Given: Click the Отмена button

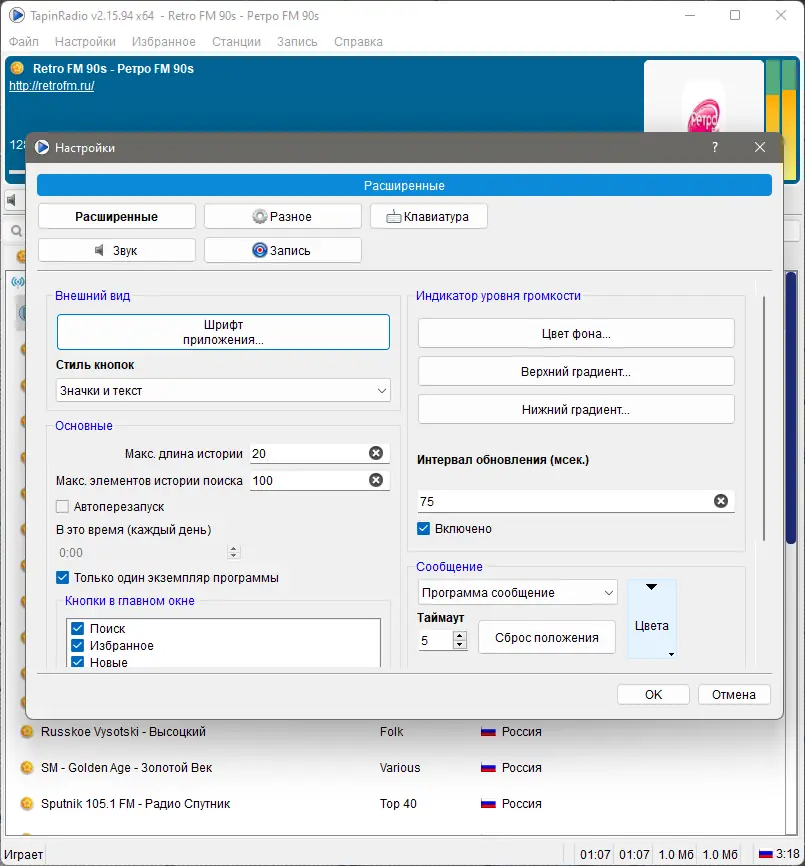Looking at the screenshot, I should point(734,694).
